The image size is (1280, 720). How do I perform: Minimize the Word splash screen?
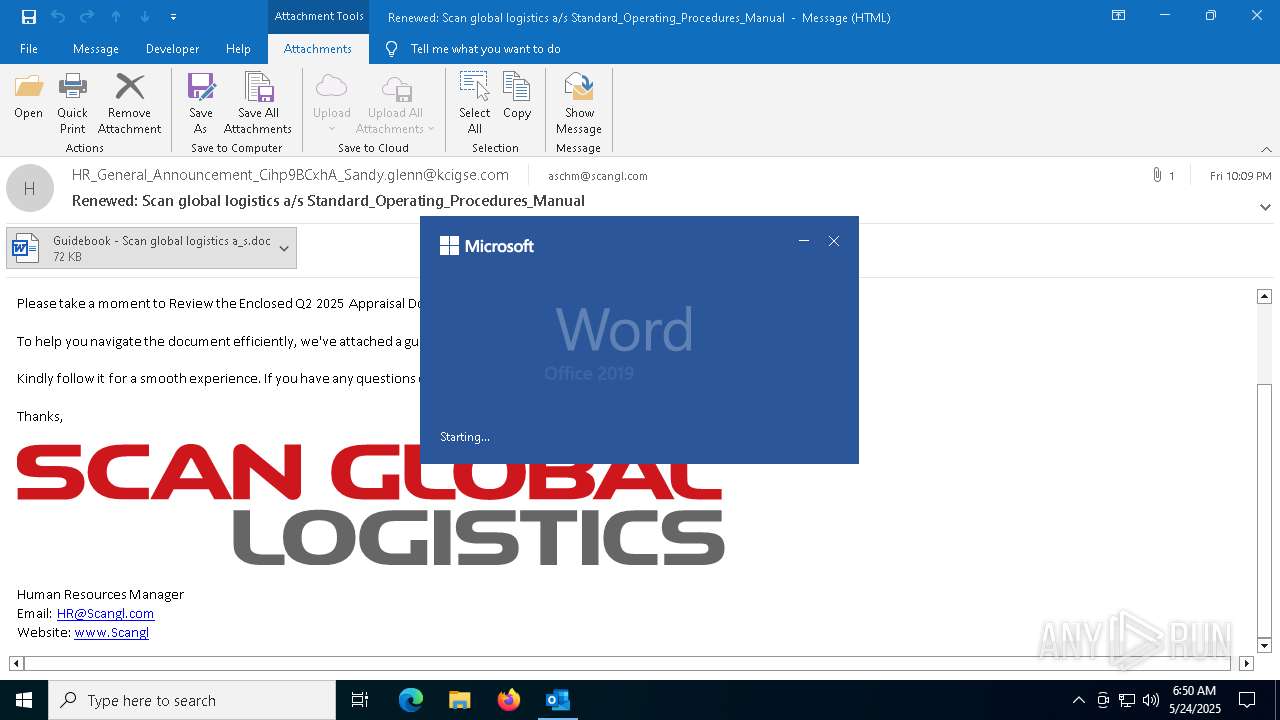[x=804, y=241]
